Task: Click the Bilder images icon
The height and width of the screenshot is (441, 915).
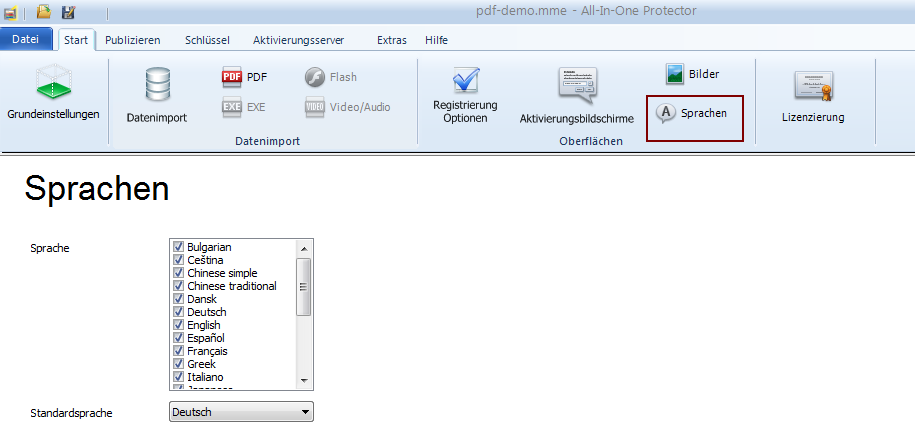Action: coord(675,74)
